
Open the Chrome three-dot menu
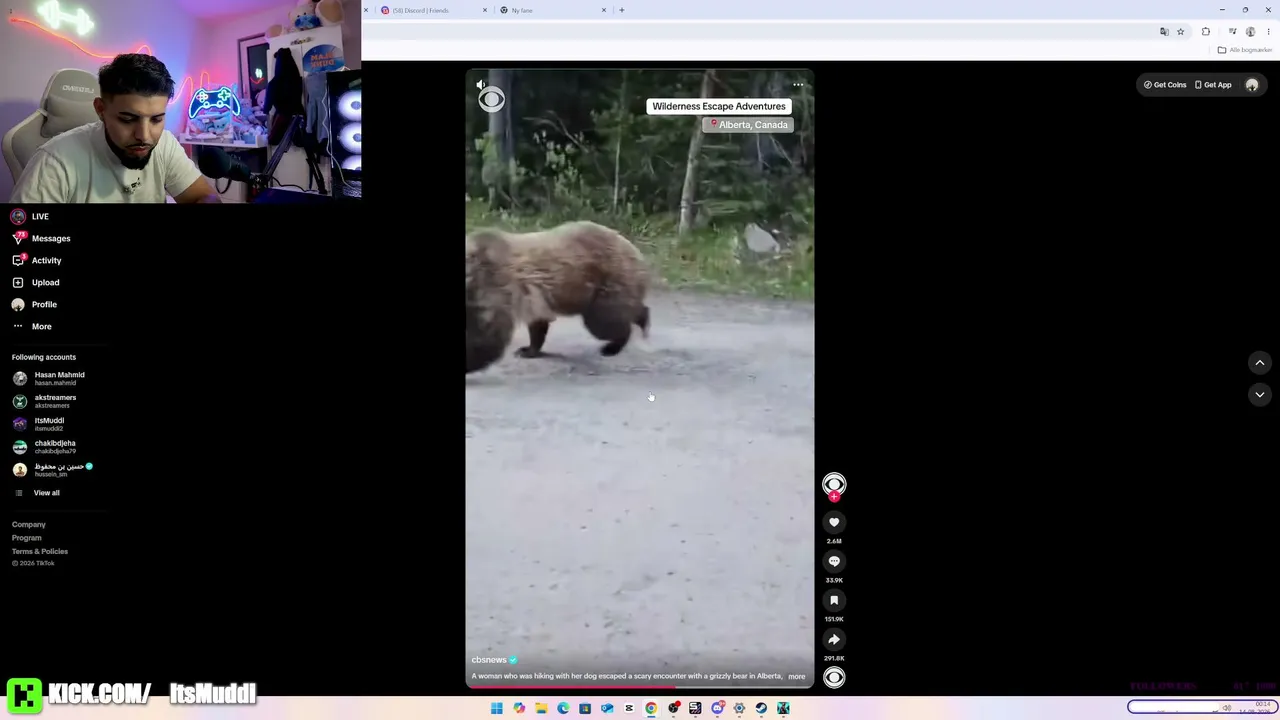pyautogui.click(x=1268, y=32)
